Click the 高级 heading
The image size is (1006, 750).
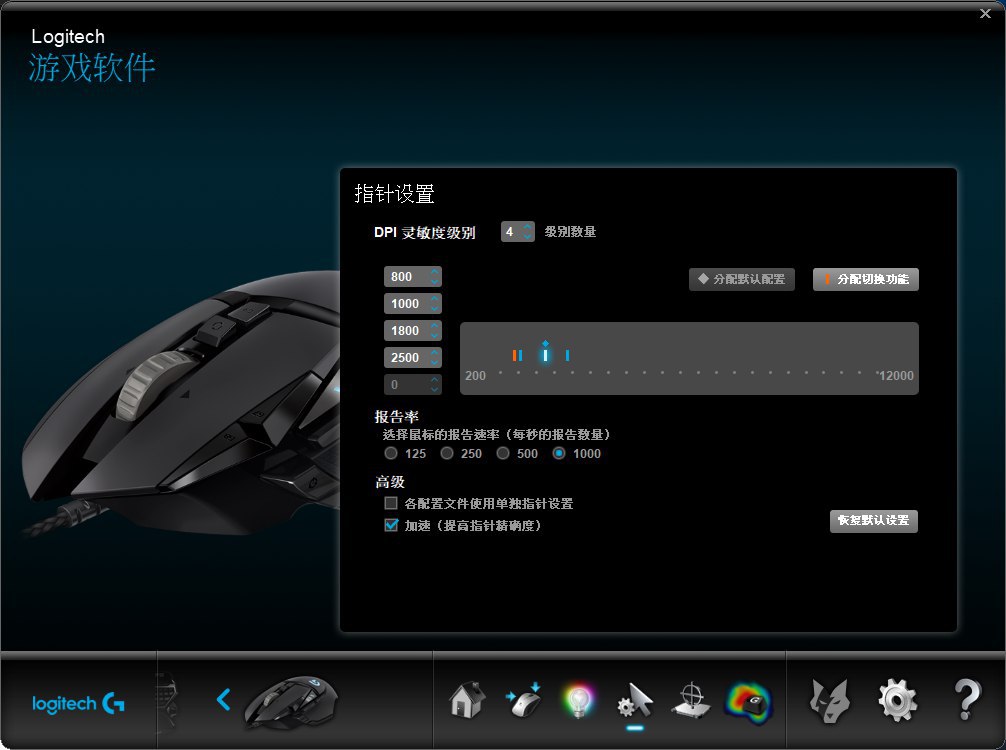click(x=390, y=482)
